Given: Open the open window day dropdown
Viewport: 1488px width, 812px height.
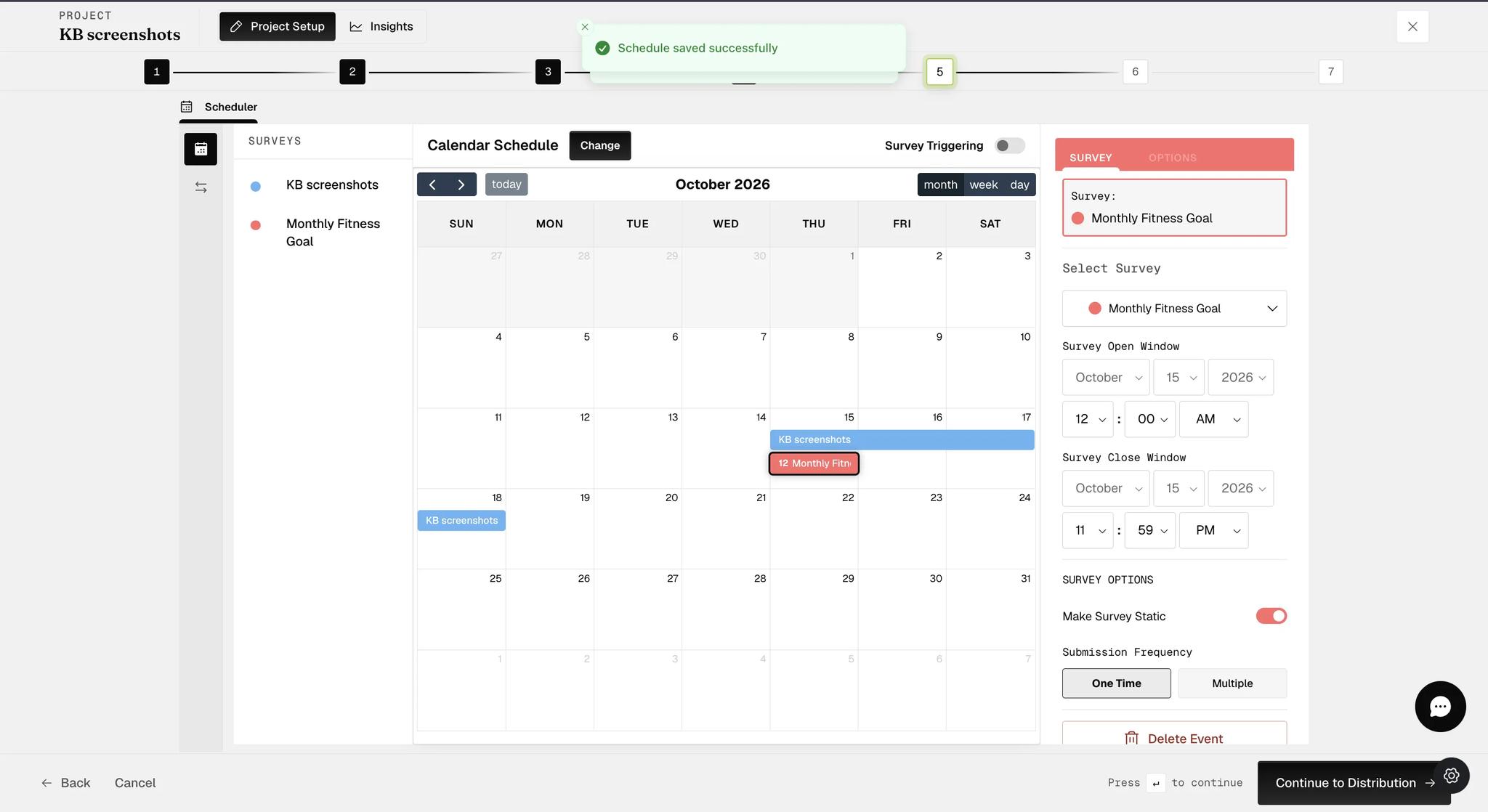Looking at the screenshot, I should (1178, 378).
